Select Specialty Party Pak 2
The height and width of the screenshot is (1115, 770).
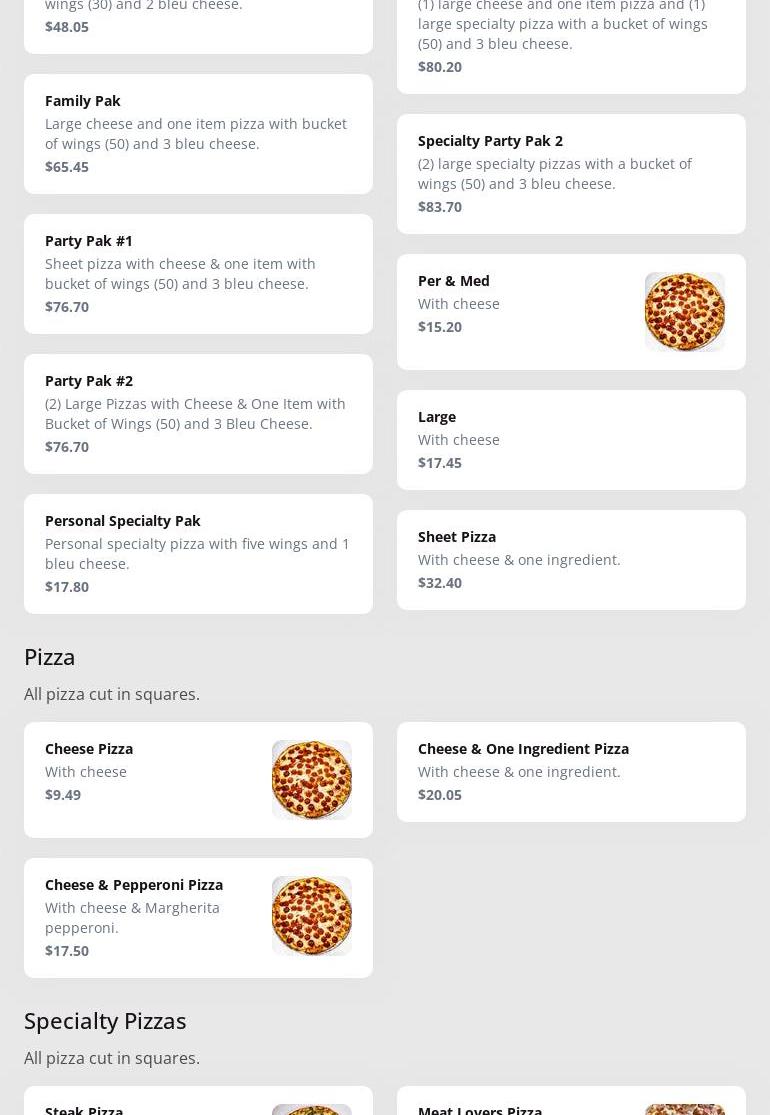click(490, 141)
